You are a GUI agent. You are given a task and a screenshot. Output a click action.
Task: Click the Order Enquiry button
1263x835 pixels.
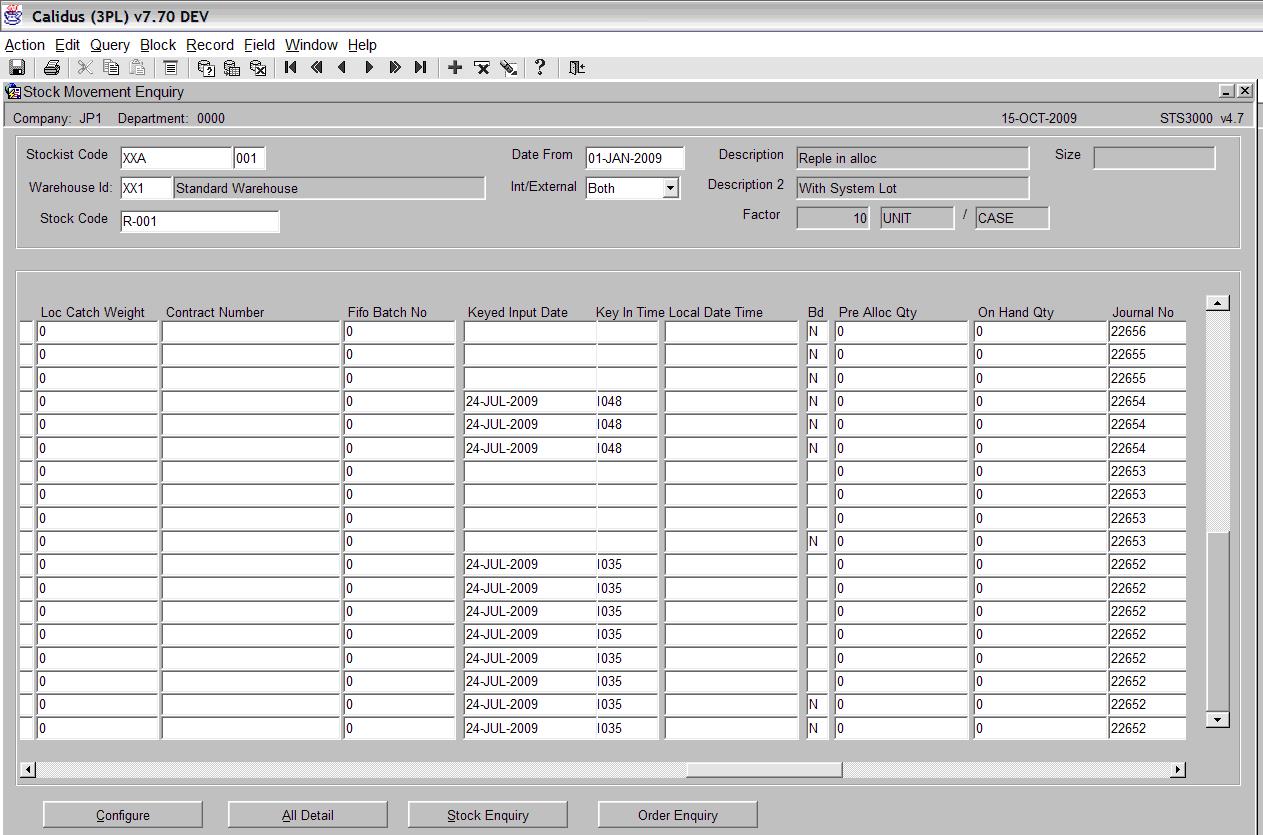[678, 815]
